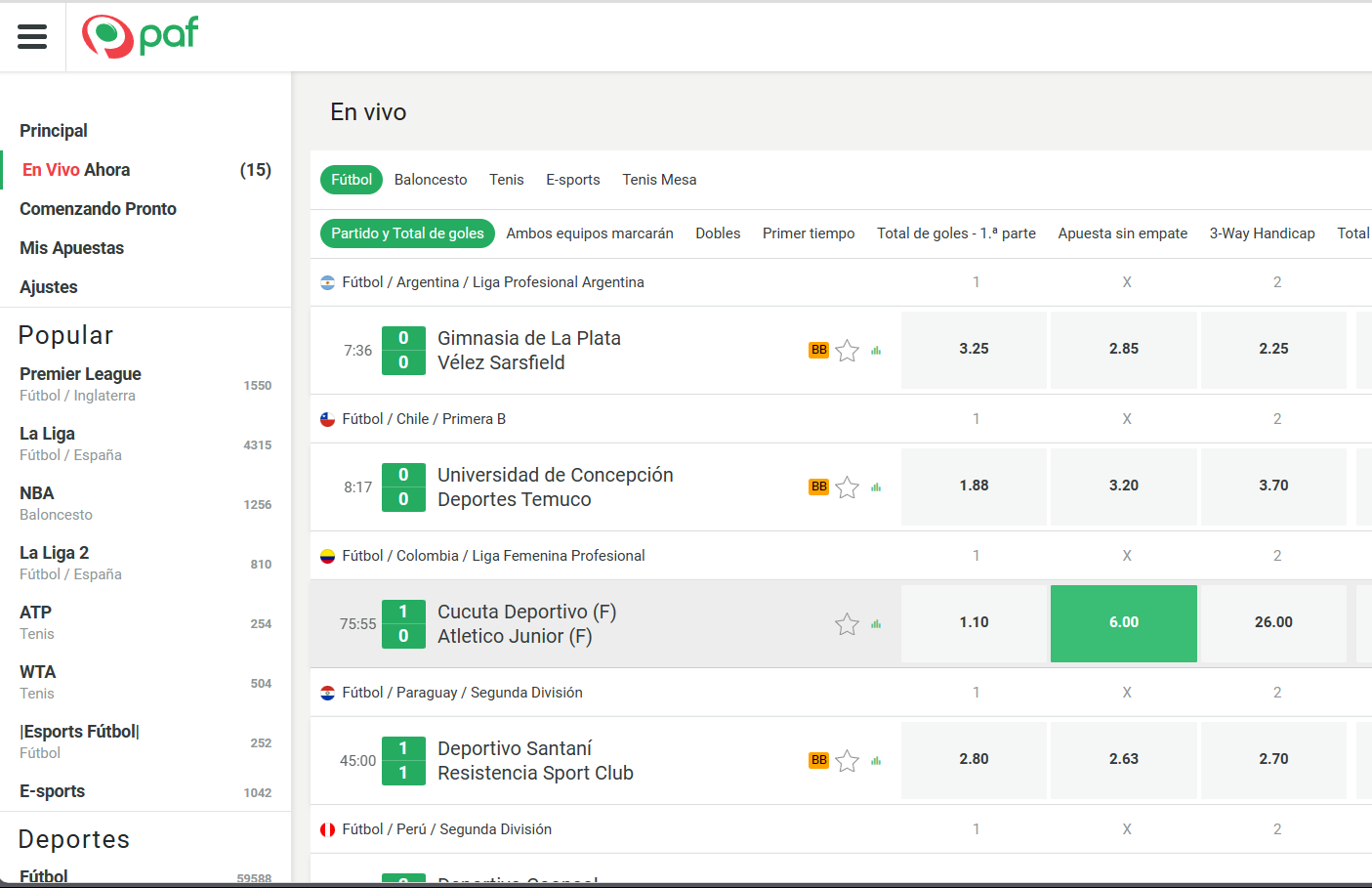Bet on Atletico Junior at 26.00
This screenshot has width=1372, height=888.
1273,623
